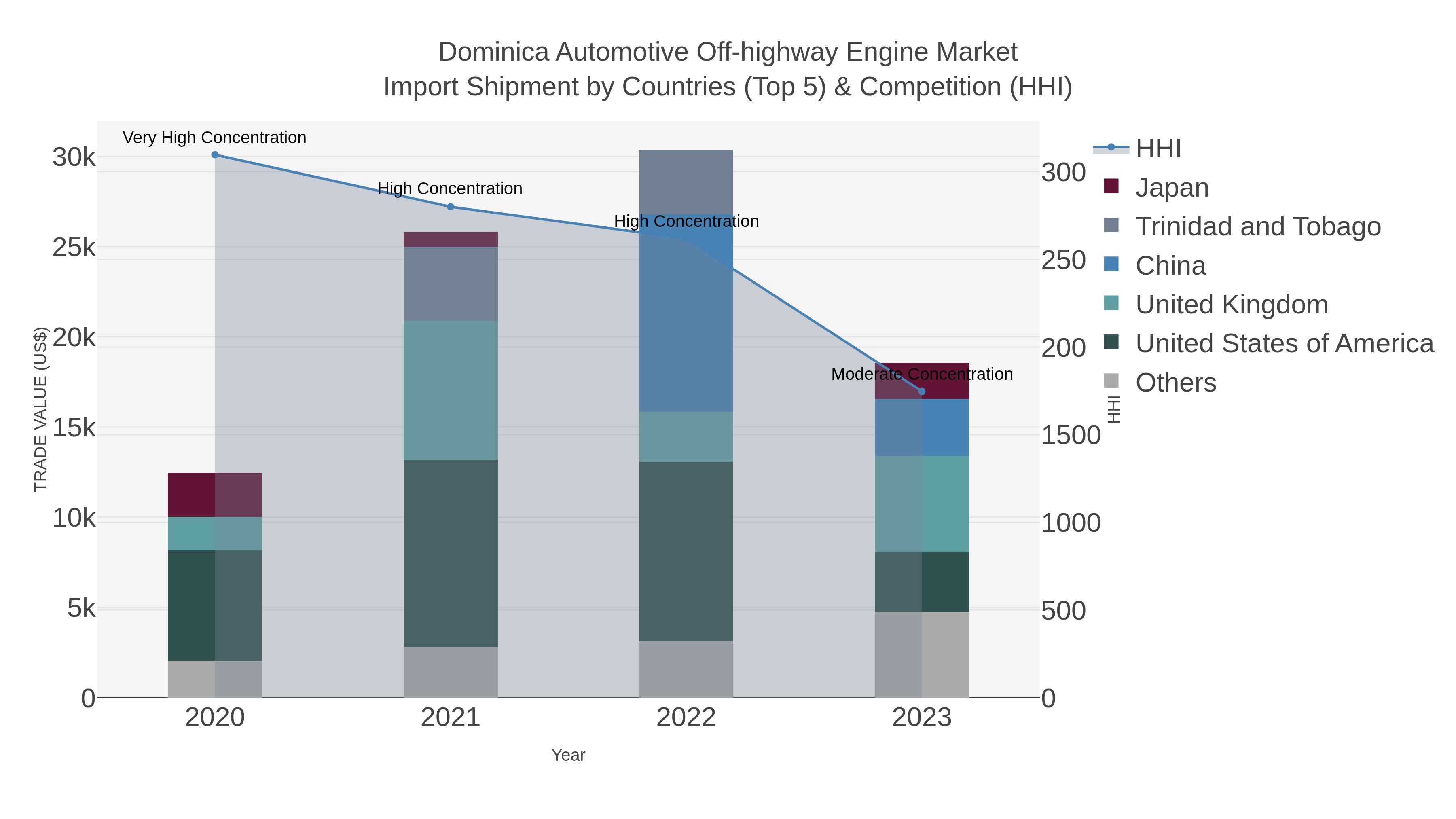Image resolution: width=1456 pixels, height=819 pixels.
Task: Click the 30k left axis tick label
Action: 74,157
